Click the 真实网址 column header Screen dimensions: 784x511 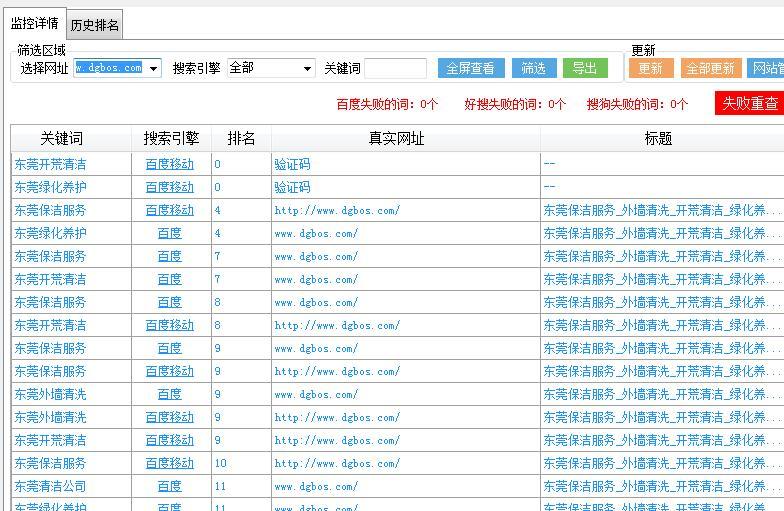(406, 138)
